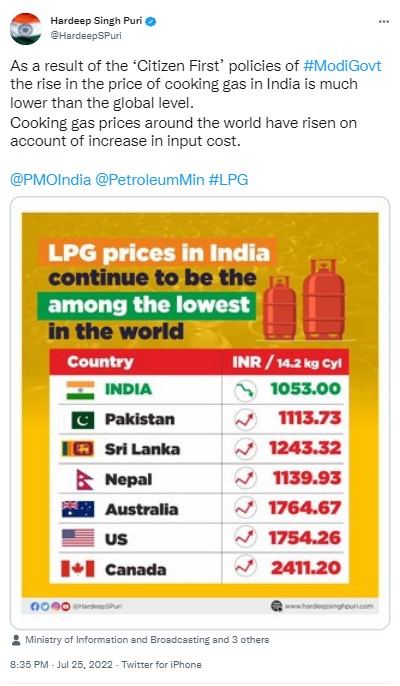This screenshot has width=400, height=686.
Task: Click the India flag icon in the table
Action: [80, 390]
